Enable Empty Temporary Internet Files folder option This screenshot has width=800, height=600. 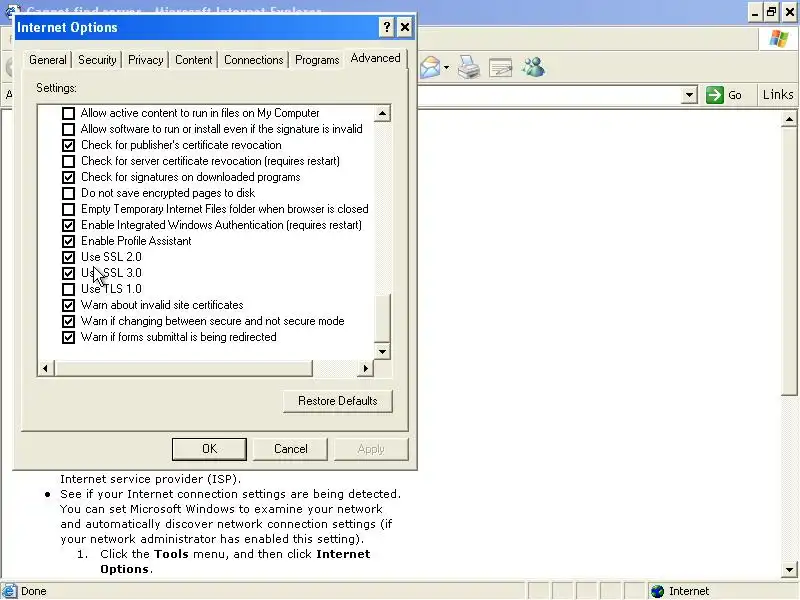[x=68, y=209]
